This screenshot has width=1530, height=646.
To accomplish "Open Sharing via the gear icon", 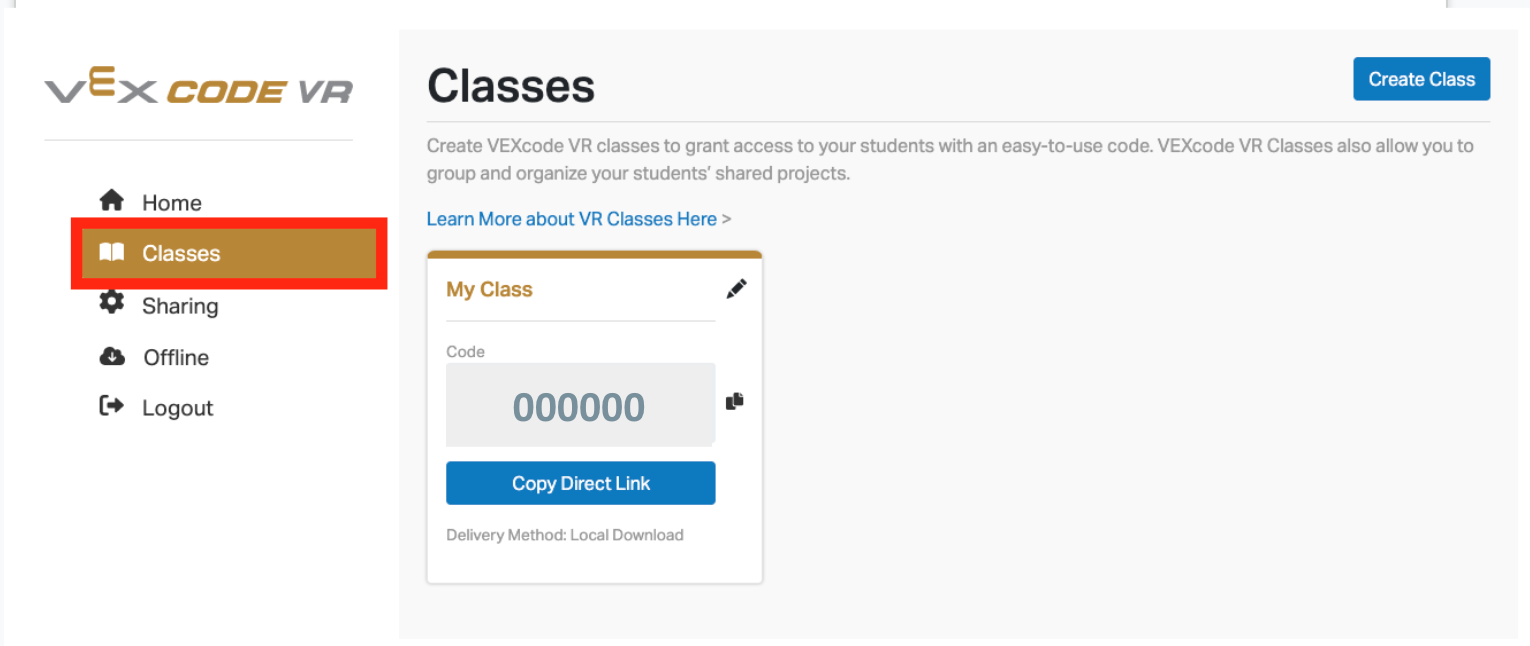I will [x=112, y=305].
